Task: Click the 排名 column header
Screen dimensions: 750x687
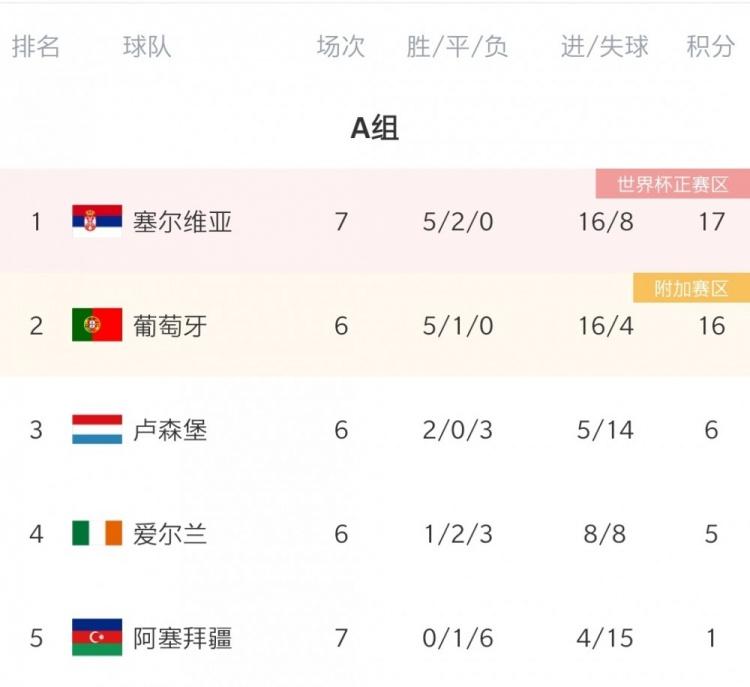Action: (36, 47)
